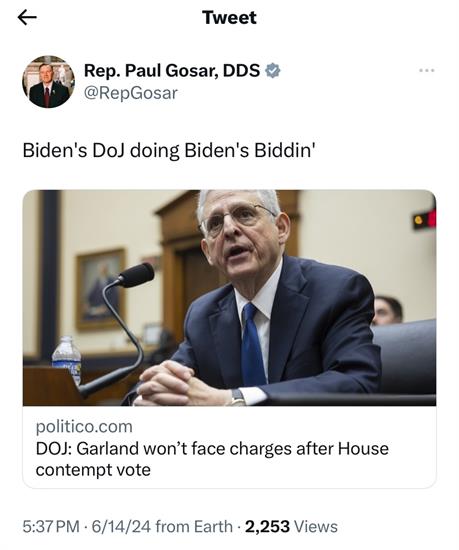The image size is (459, 550).
Task: Click the politico.com domain label
Action: (84, 427)
